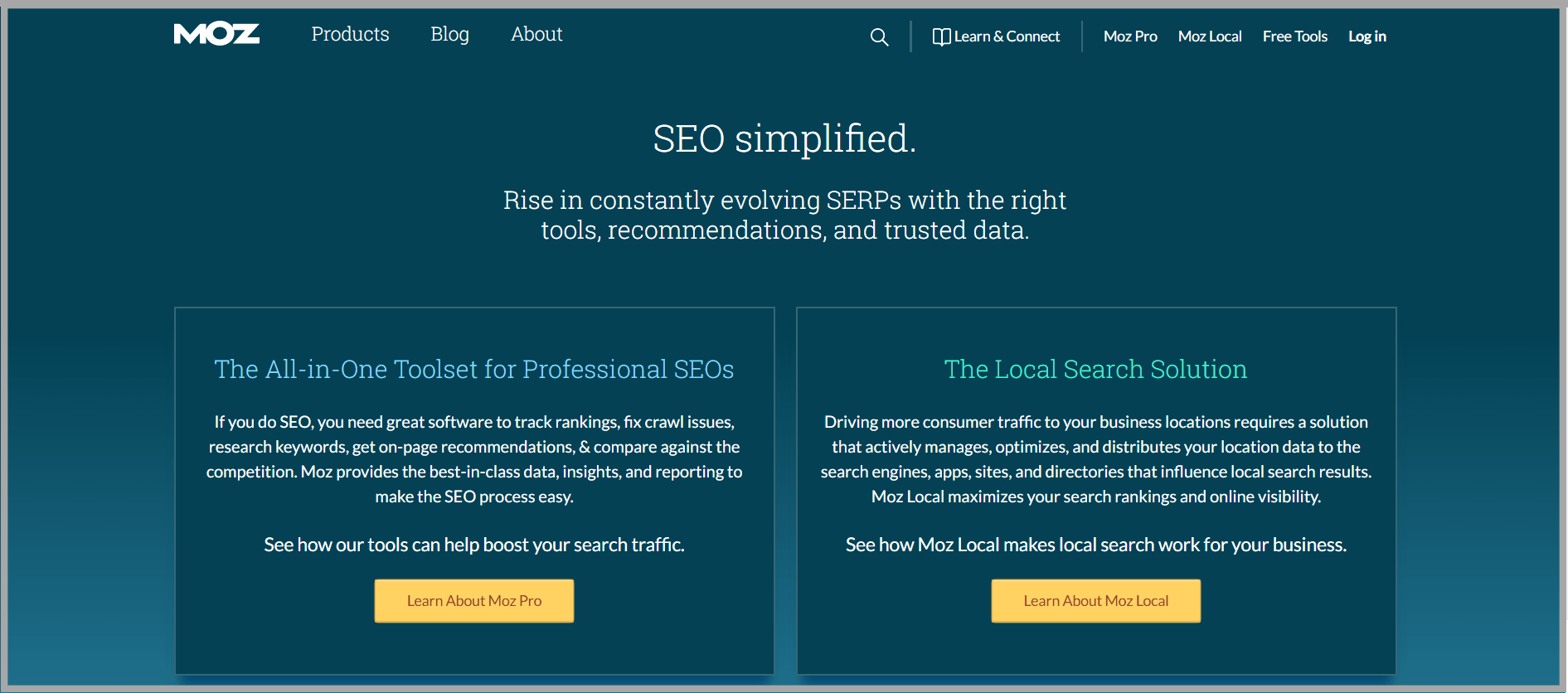The height and width of the screenshot is (693, 1568).
Task: Go to the Blog menu item
Action: click(x=449, y=34)
